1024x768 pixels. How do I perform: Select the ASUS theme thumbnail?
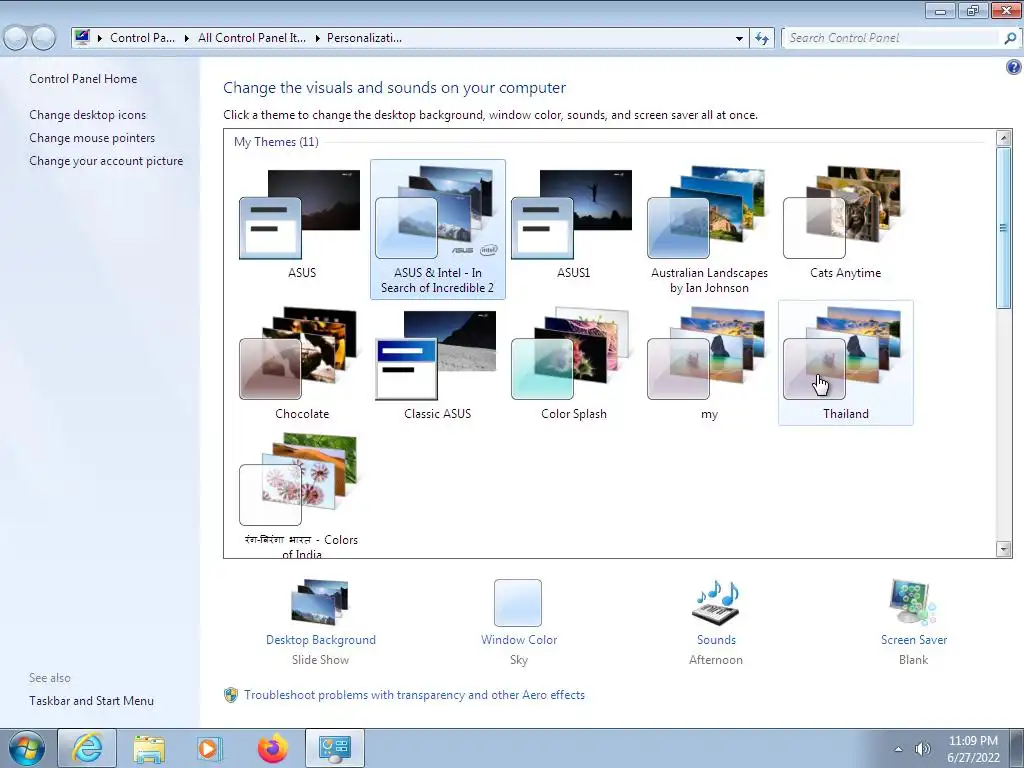(300, 215)
